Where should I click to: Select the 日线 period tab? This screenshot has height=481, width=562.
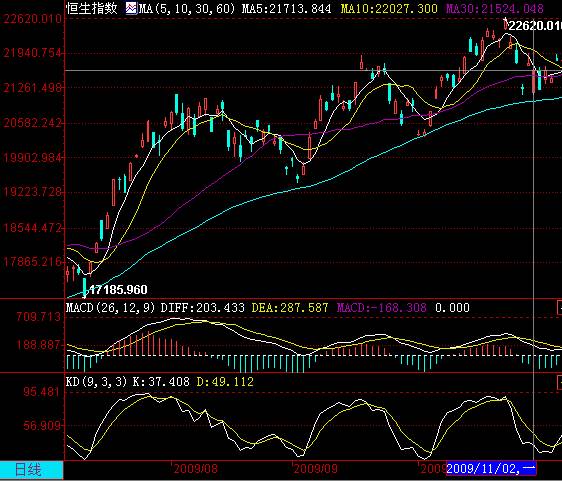(32, 470)
